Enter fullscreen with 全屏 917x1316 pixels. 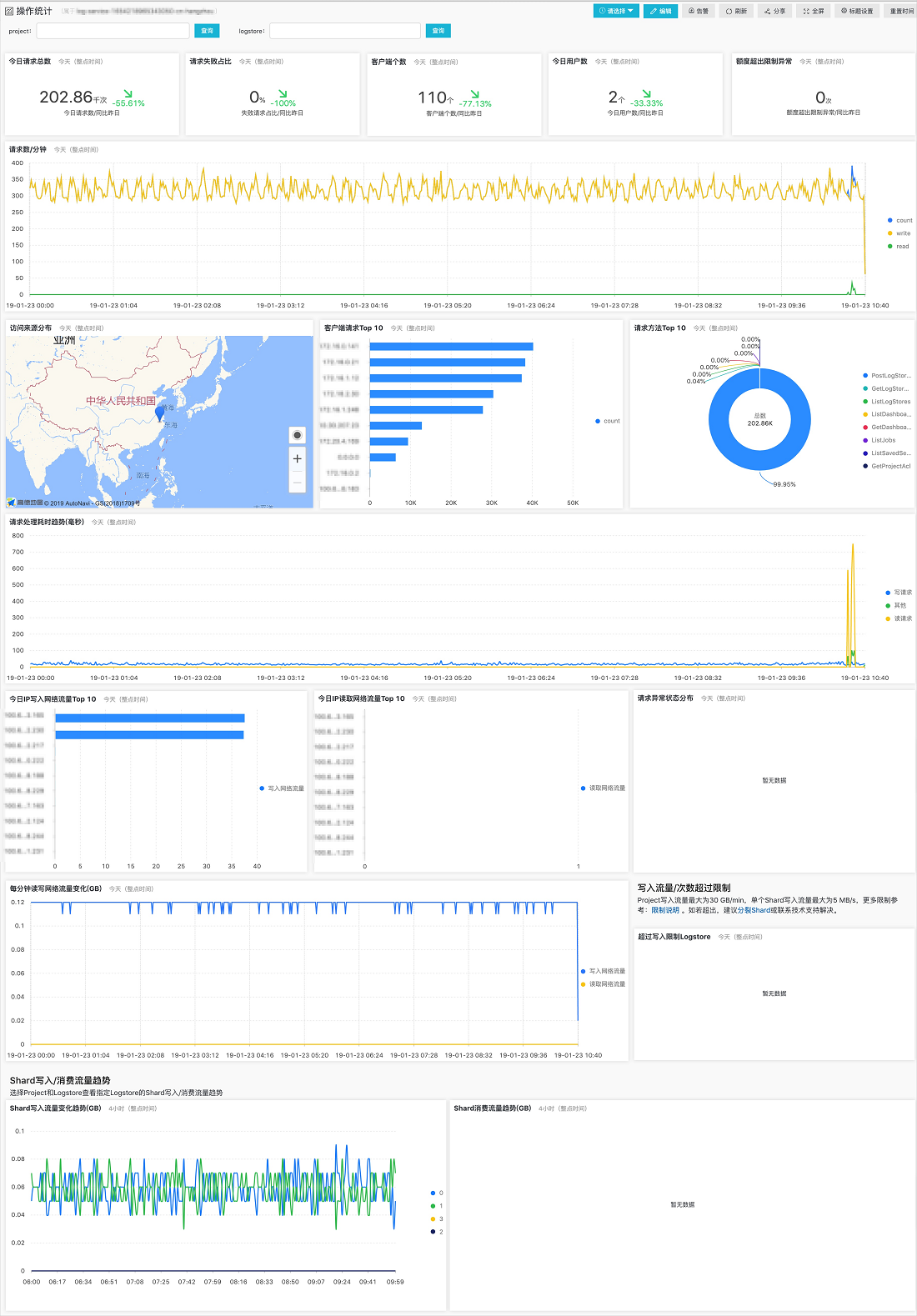(x=814, y=11)
